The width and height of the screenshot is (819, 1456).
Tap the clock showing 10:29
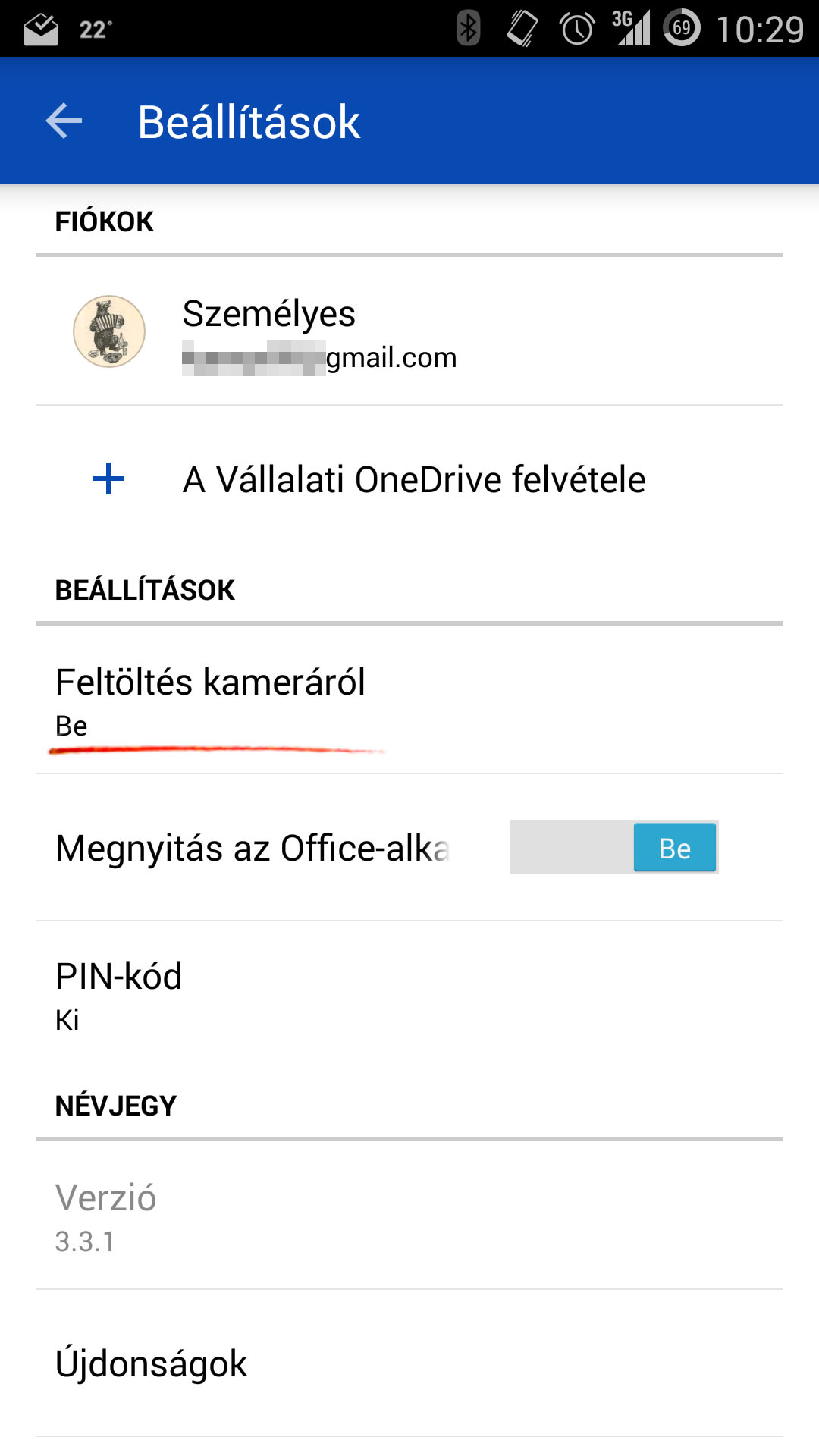(x=760, y=30)
